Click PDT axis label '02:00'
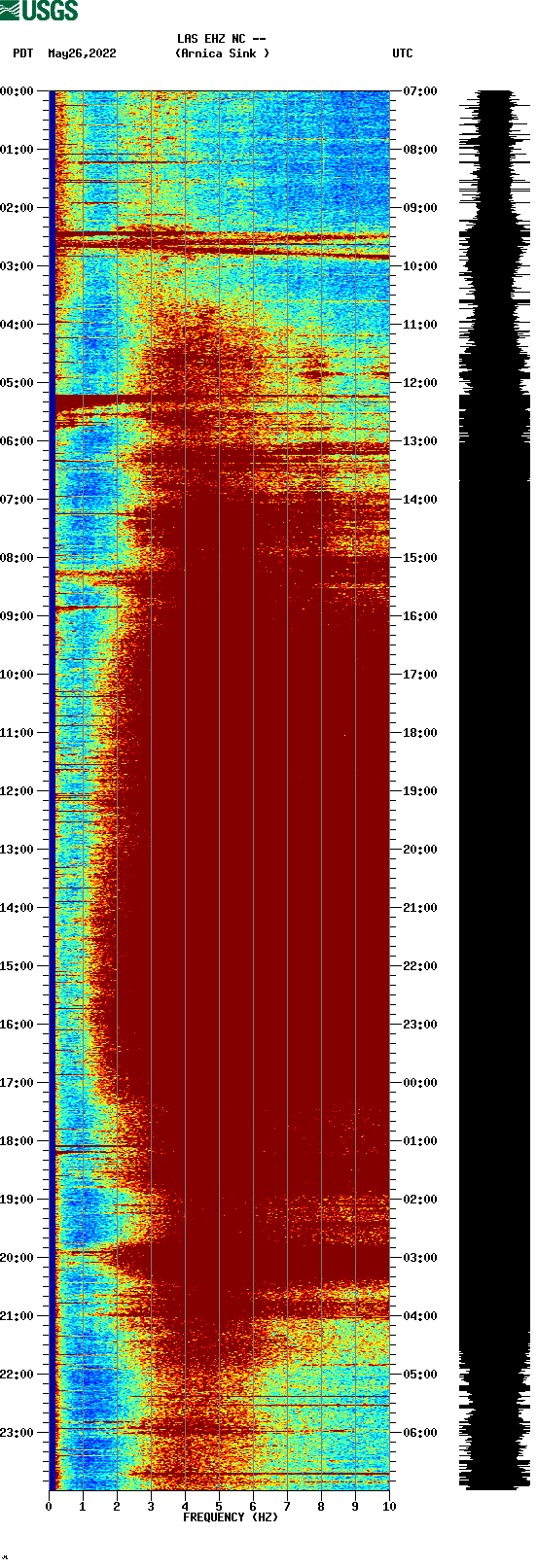This screenshot has width=537, height=1568. tap(17, 208)
